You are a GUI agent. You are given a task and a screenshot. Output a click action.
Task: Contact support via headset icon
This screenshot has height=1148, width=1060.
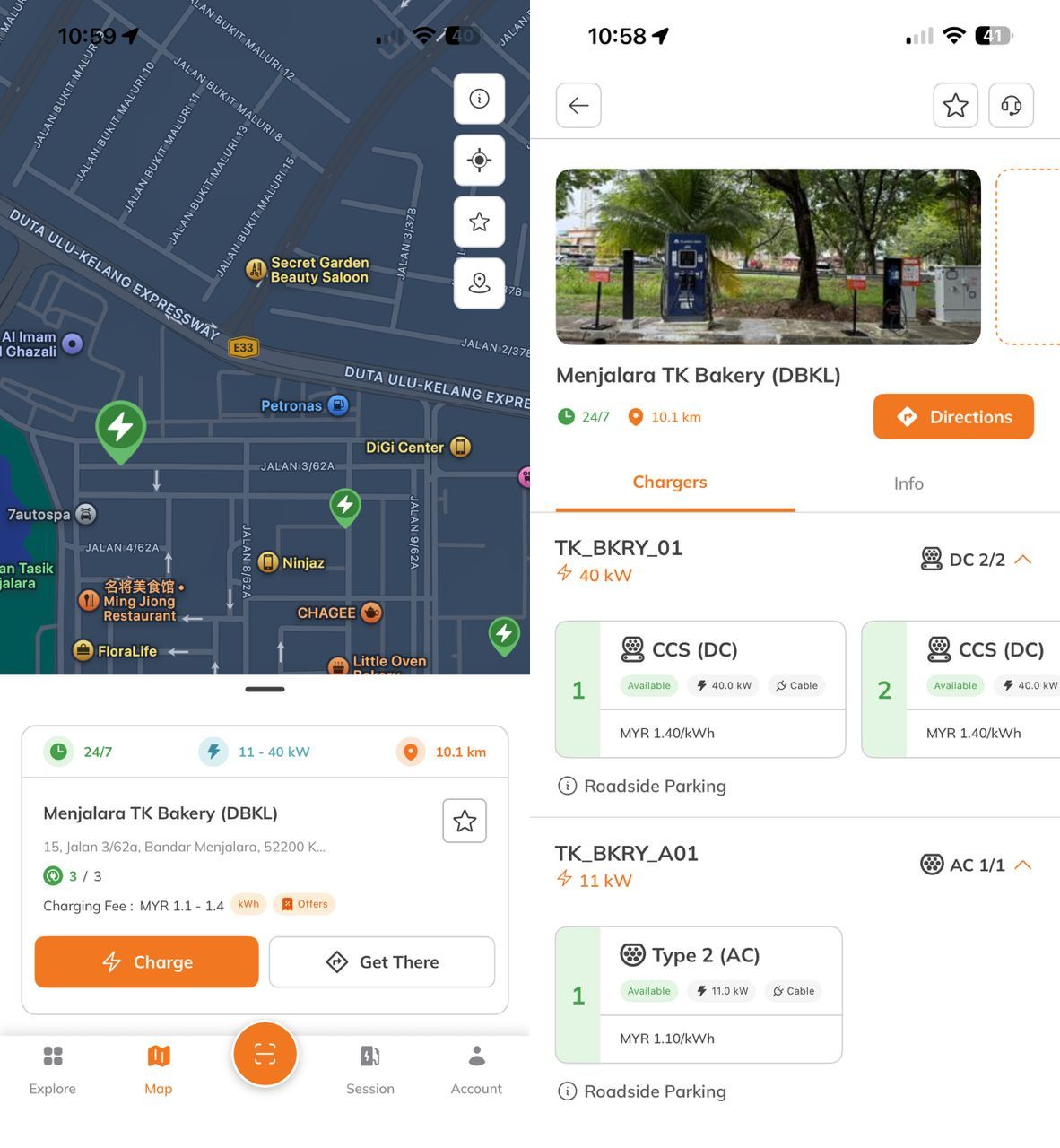tap(1011, 106)
